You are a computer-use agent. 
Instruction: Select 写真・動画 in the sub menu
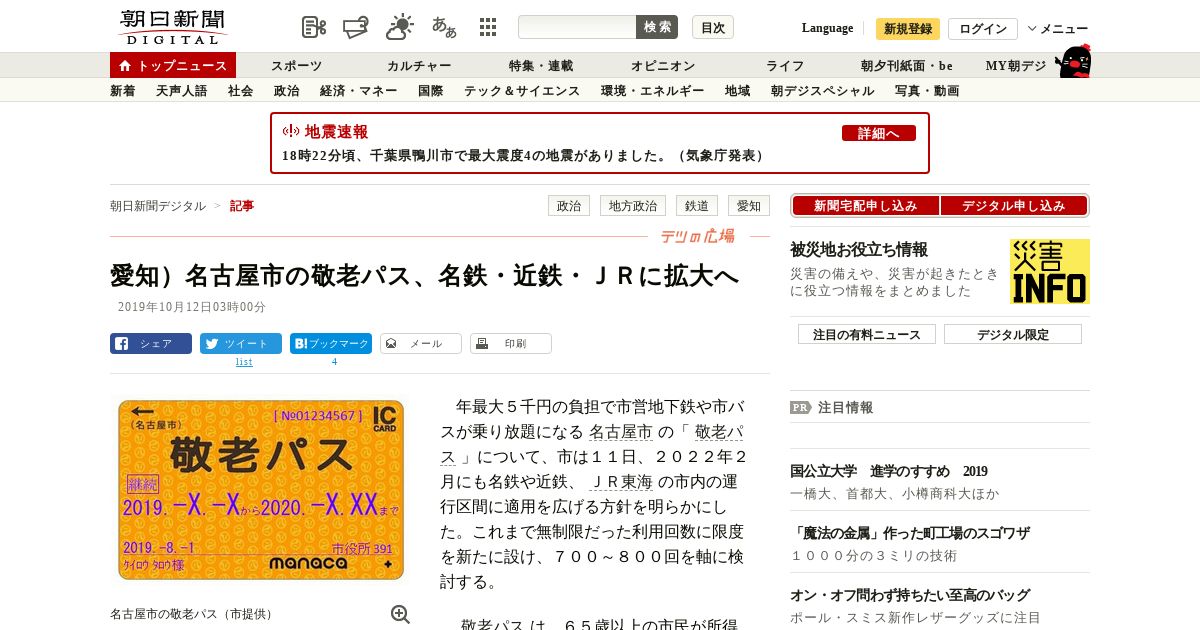(x=927, y=91)
